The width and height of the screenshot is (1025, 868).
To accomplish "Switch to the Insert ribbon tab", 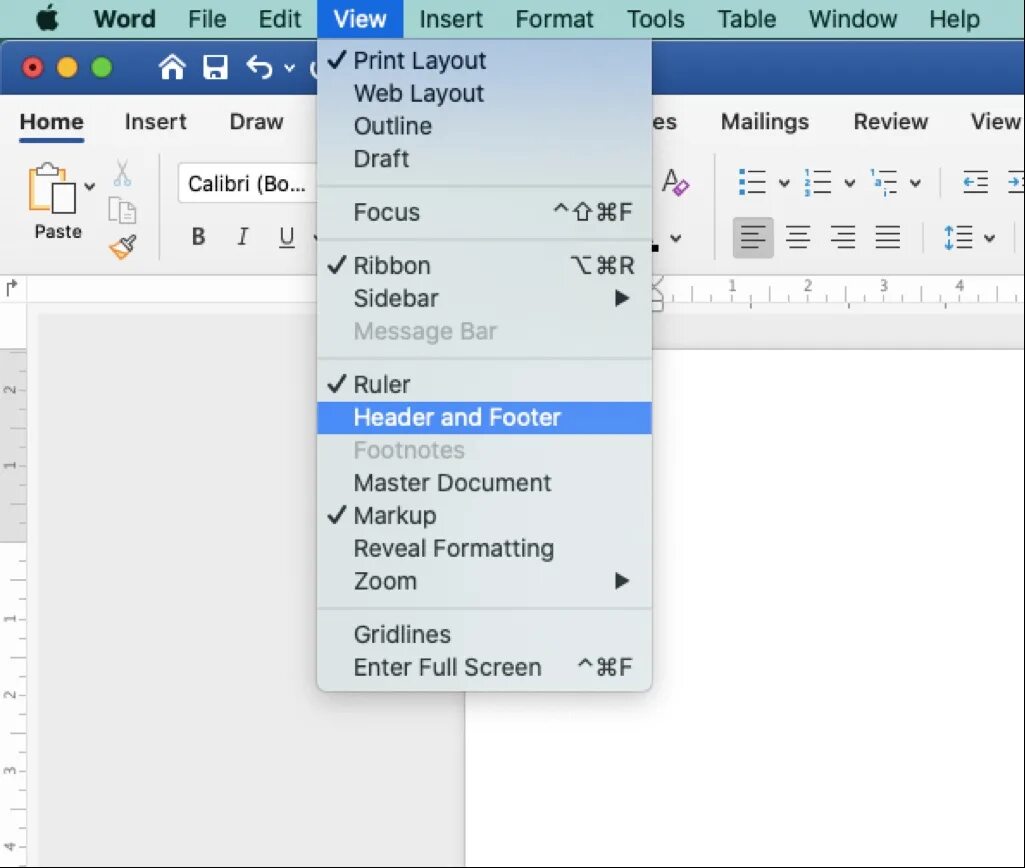I will (x=156, y=122).
